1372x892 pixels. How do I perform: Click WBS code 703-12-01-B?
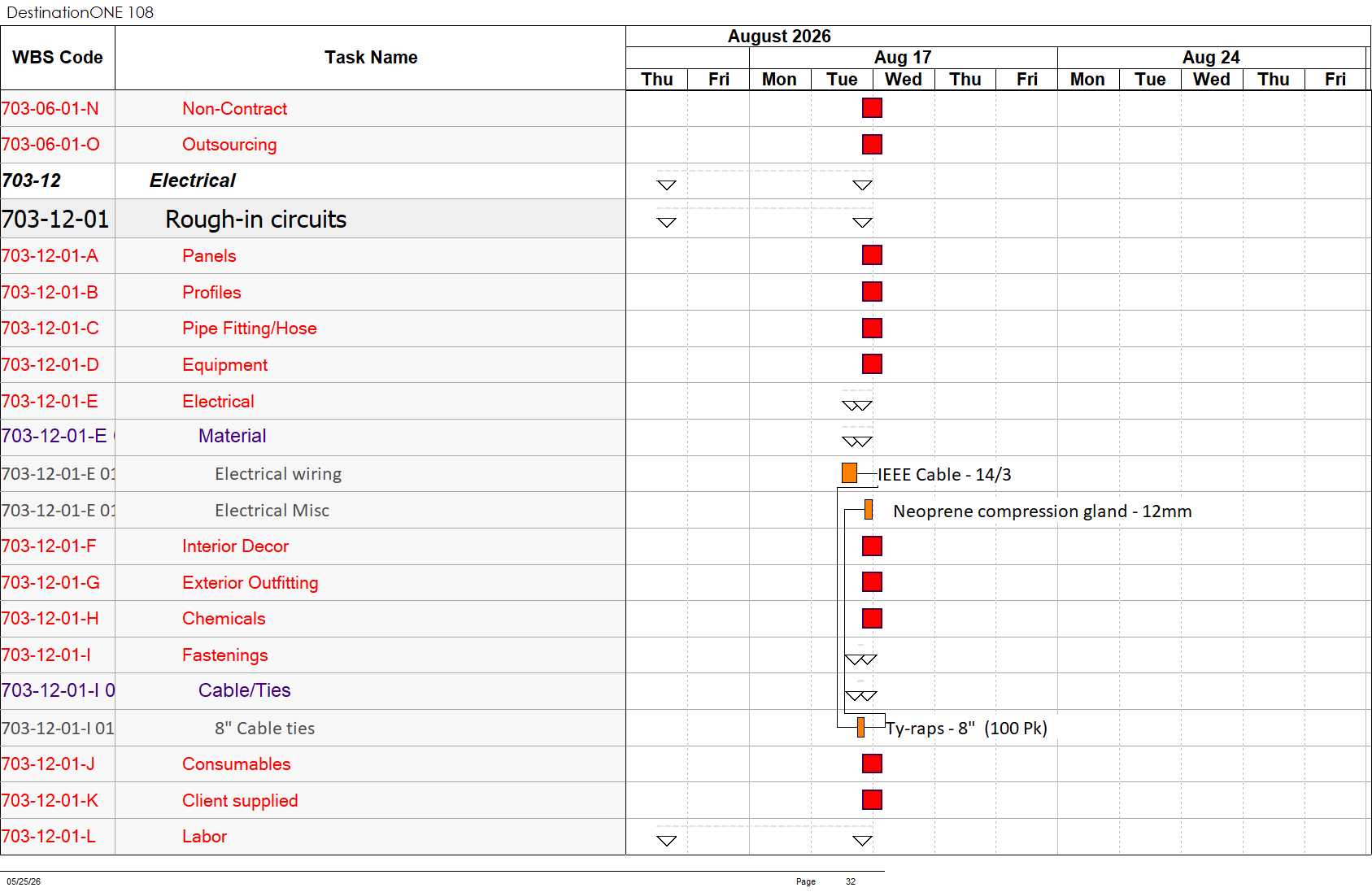click(x=50, y=293)
